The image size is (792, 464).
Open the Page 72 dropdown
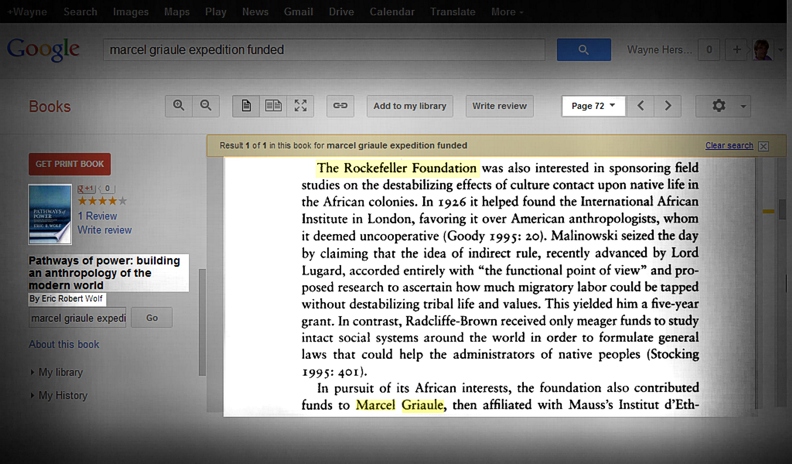click(x=593, y=106)
